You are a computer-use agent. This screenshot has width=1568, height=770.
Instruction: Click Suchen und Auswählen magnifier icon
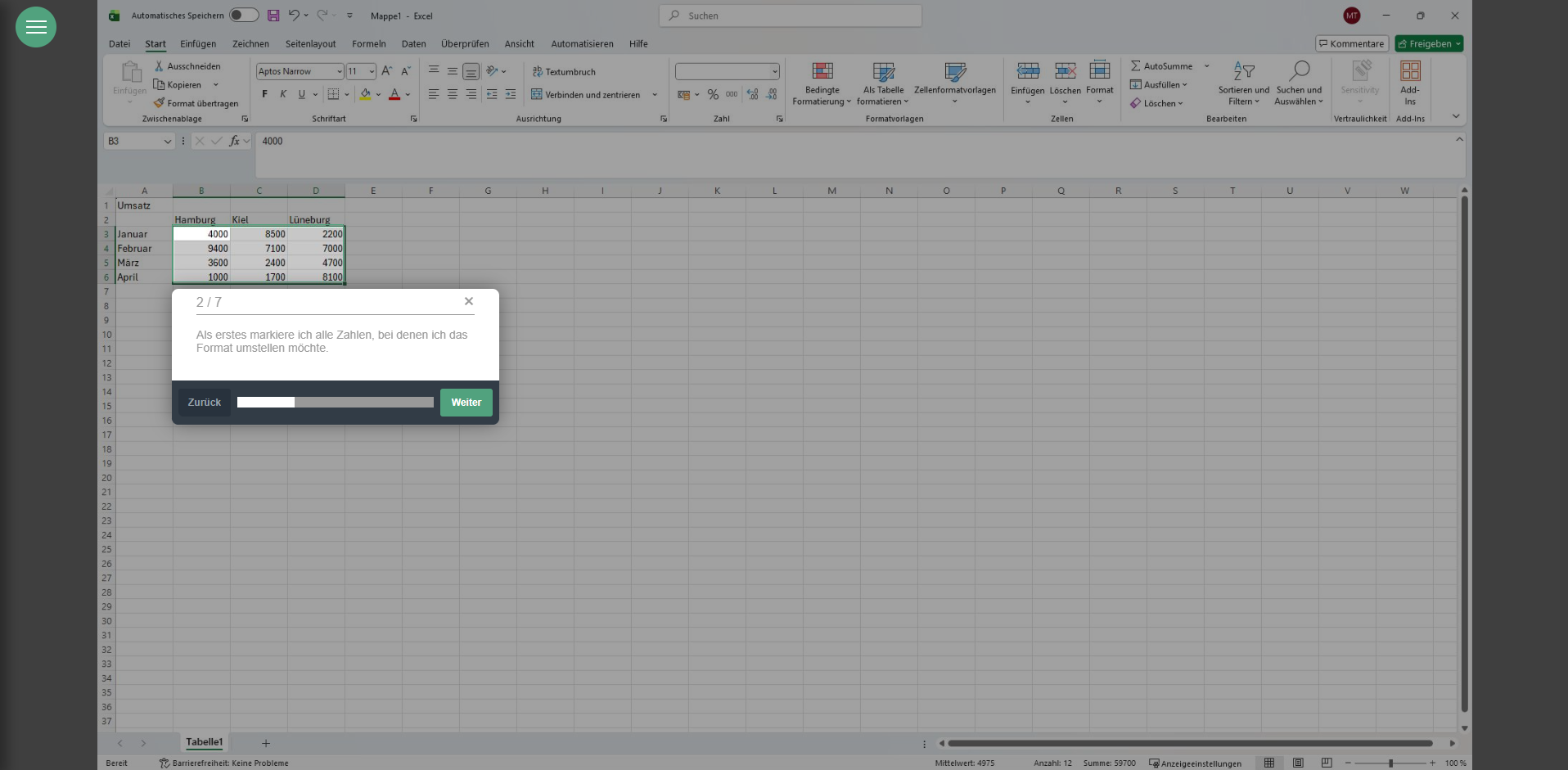point(1298,72)
